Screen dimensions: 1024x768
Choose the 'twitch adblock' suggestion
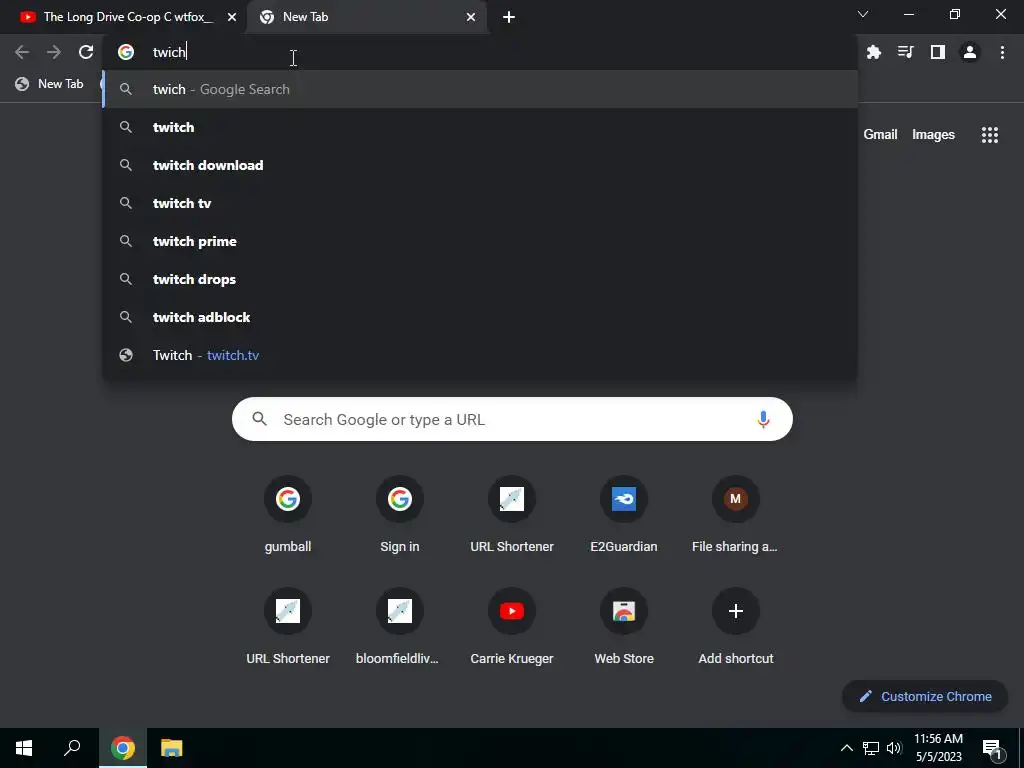pyautogui.click(x=480, y=317)
